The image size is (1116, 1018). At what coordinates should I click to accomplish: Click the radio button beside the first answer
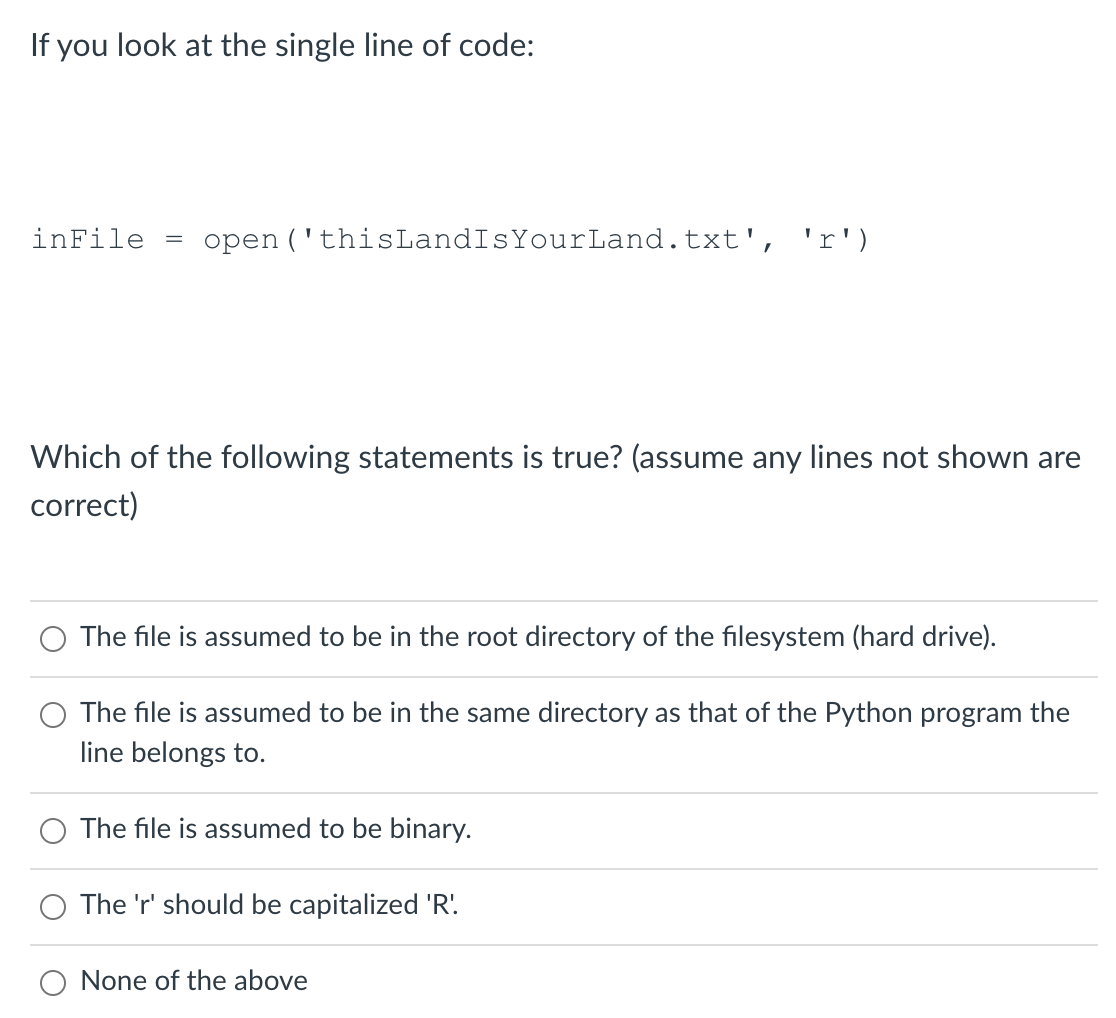coord(52,638)
